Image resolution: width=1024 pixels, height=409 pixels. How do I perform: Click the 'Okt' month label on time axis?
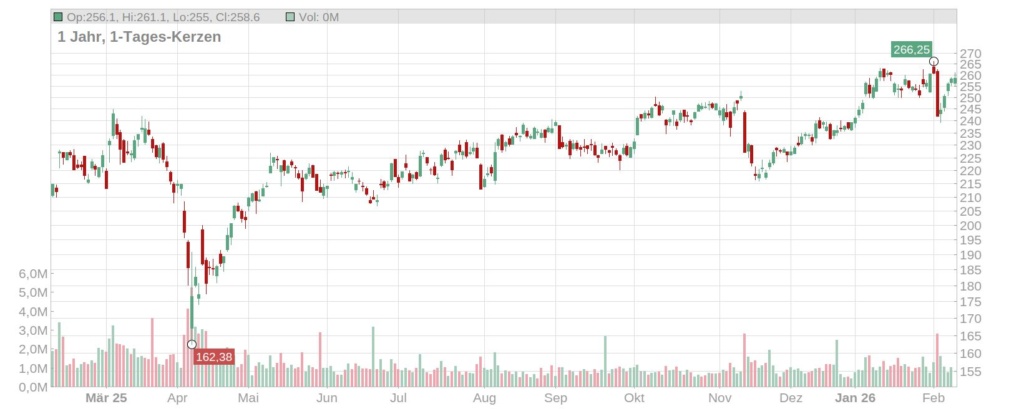pos(633,397)
